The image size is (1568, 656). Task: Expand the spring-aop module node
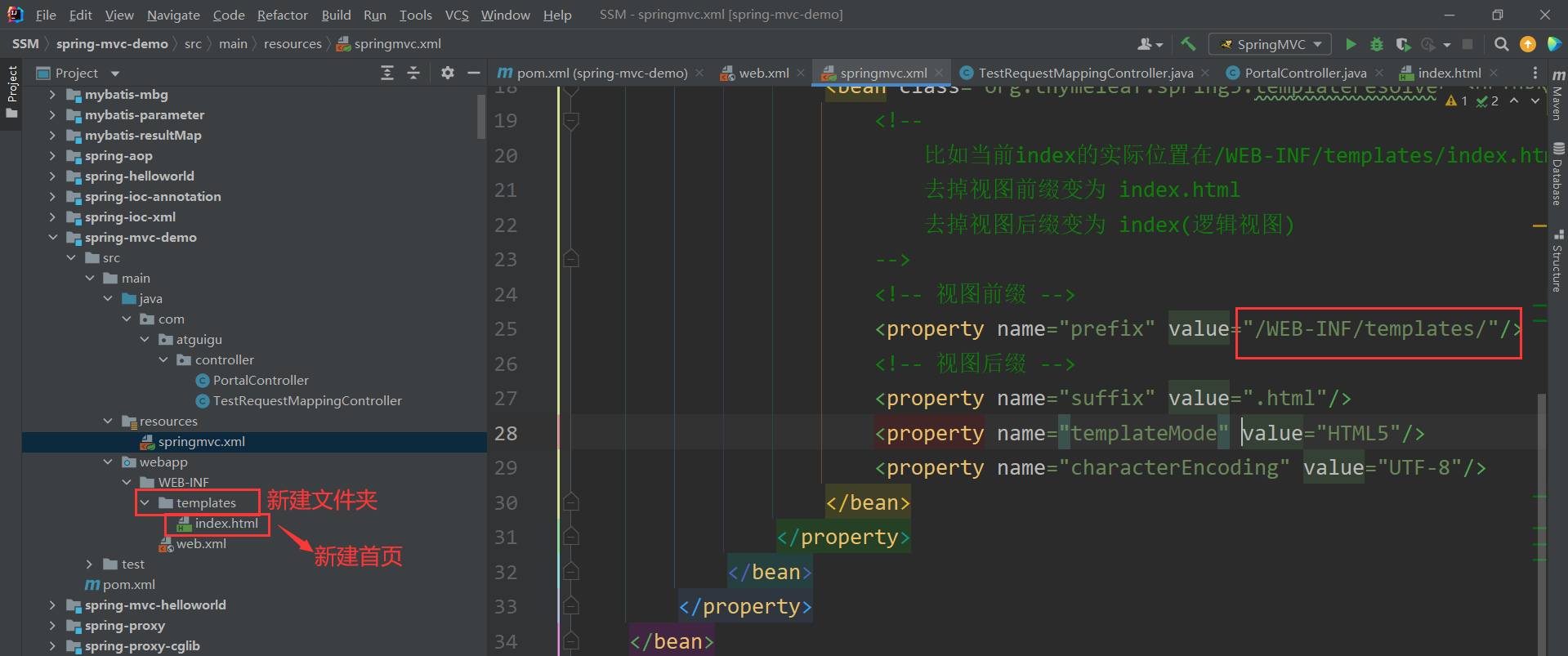[53, 155]
